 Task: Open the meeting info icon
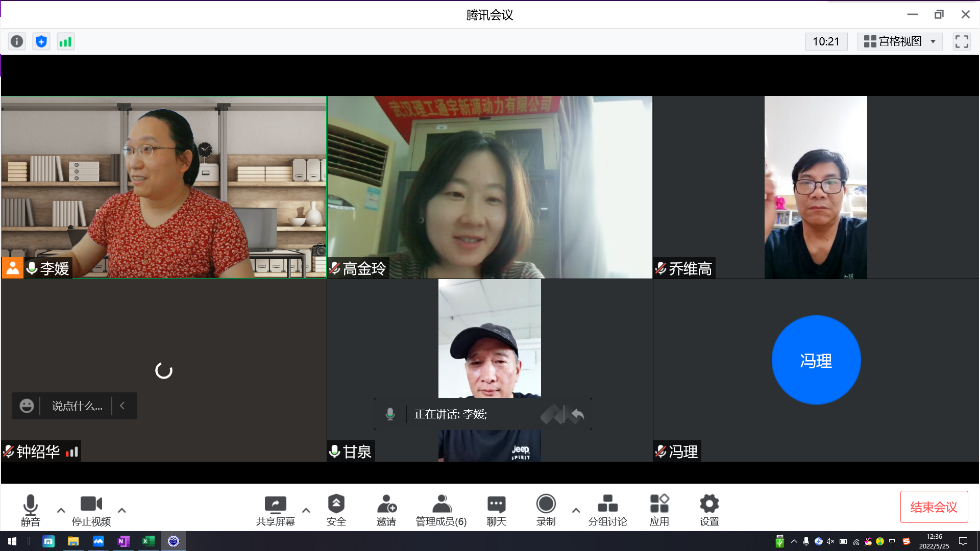[17, 41]
